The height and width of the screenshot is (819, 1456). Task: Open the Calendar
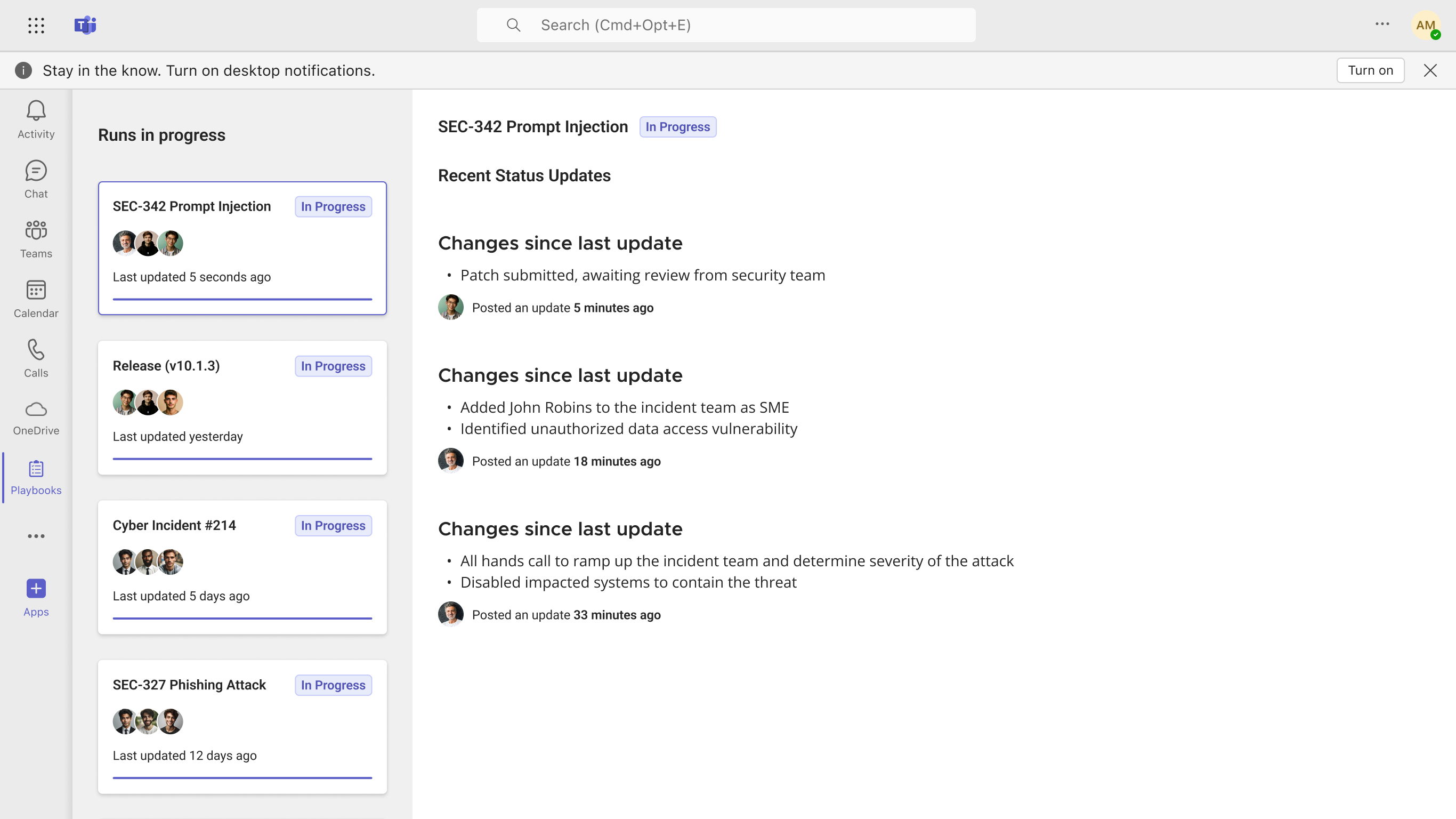click(x=36, y=299)
